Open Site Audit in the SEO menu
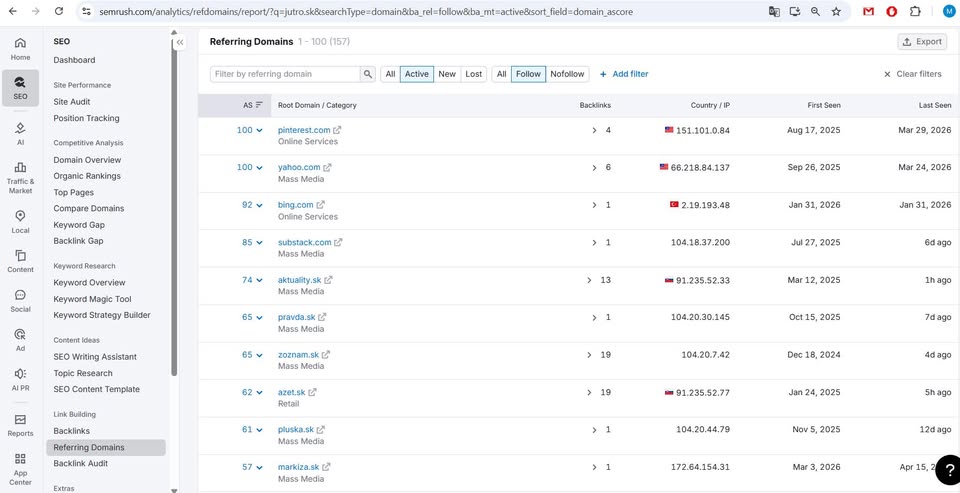The height and width of the screenshot is (493, 960). pyautogui.click(x=72, y=102)
